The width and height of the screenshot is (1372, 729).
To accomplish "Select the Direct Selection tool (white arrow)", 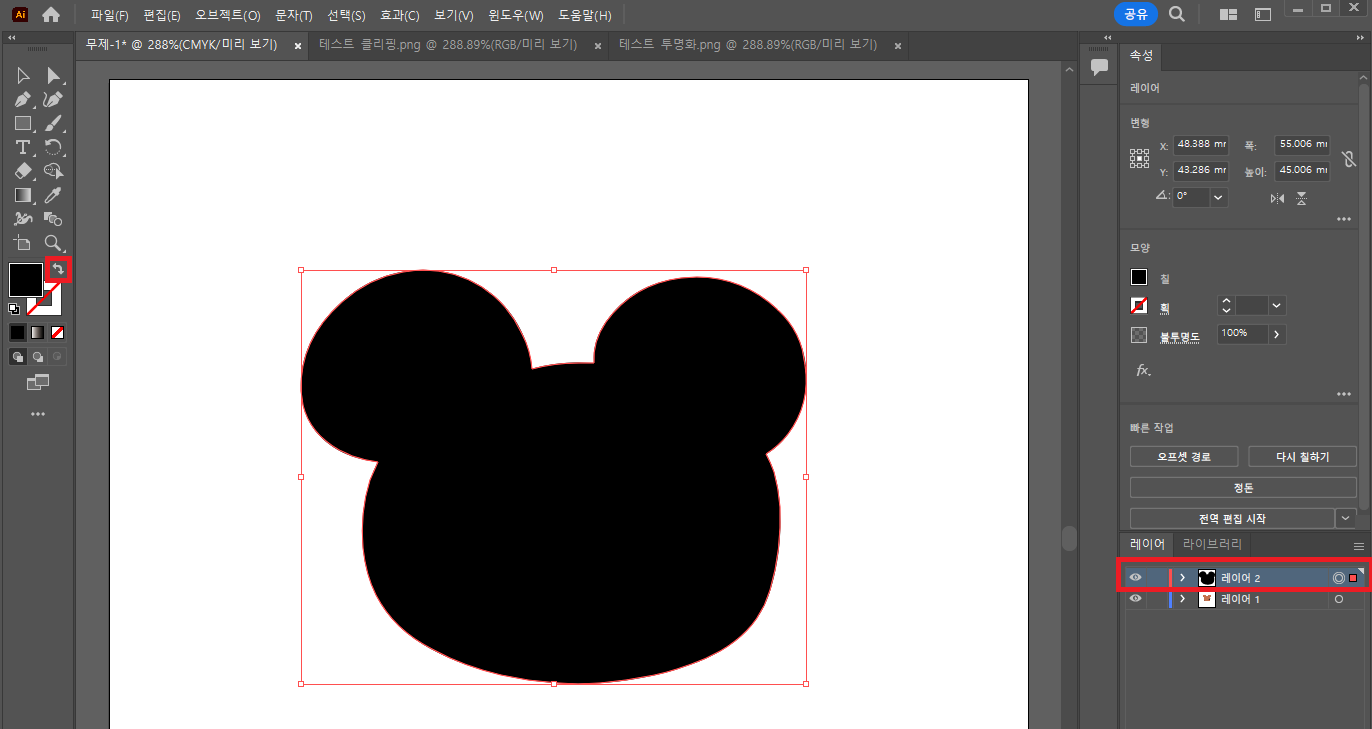I will (x=53, y=76).
